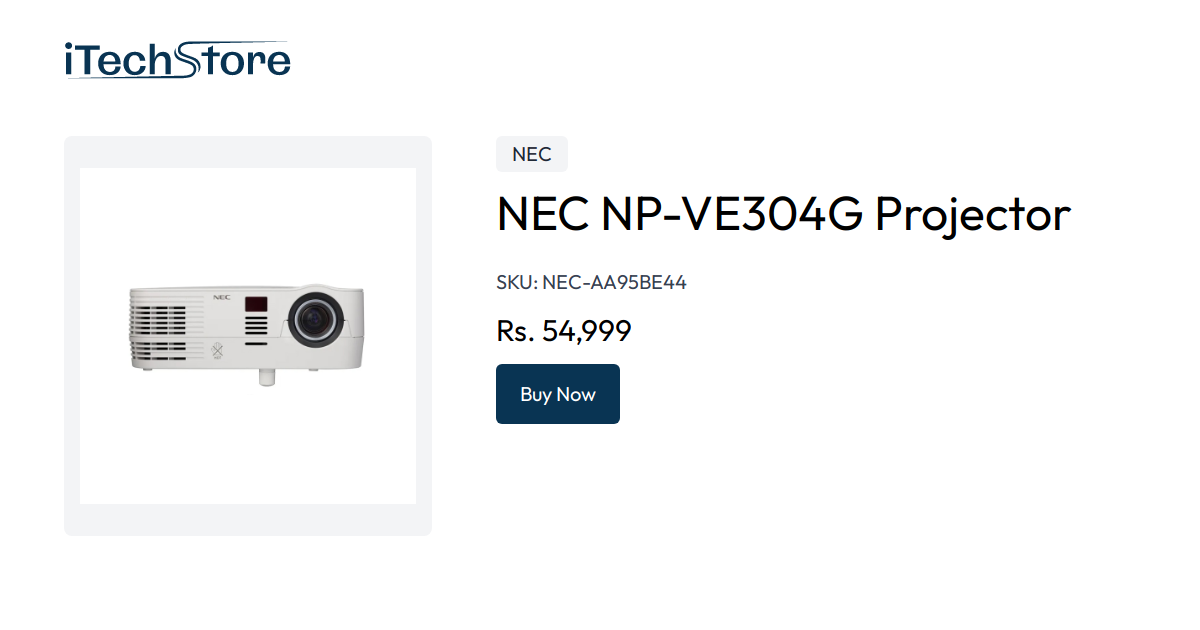This screenshot has height=630, width=1200.
Task: Click the projector lens in the image
Action: (315, 318)
